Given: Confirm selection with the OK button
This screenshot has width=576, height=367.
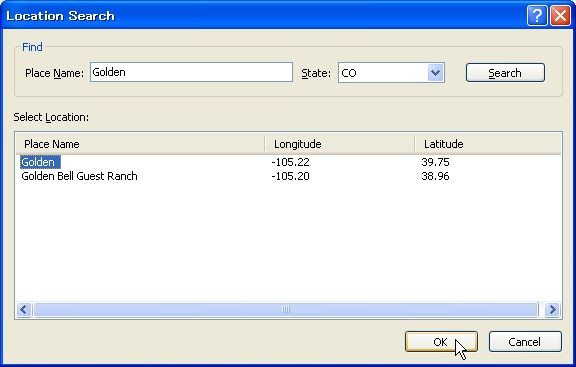Looking at the screenshot, I should coord(441,342).
